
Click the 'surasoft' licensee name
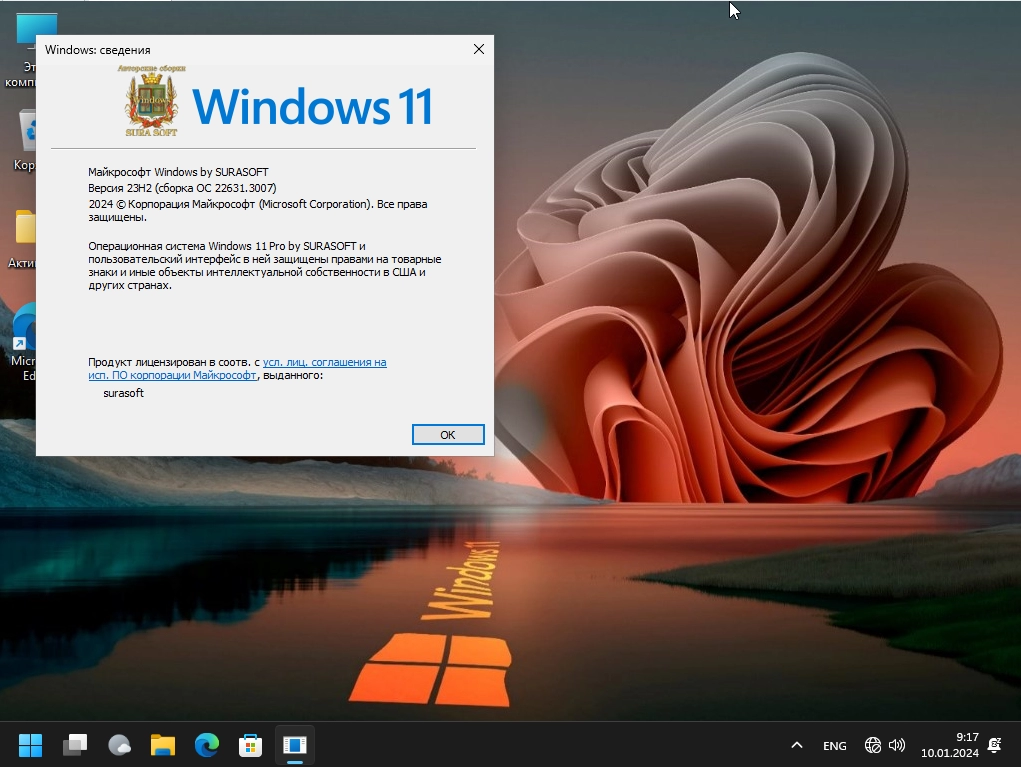tap(123, 393)
